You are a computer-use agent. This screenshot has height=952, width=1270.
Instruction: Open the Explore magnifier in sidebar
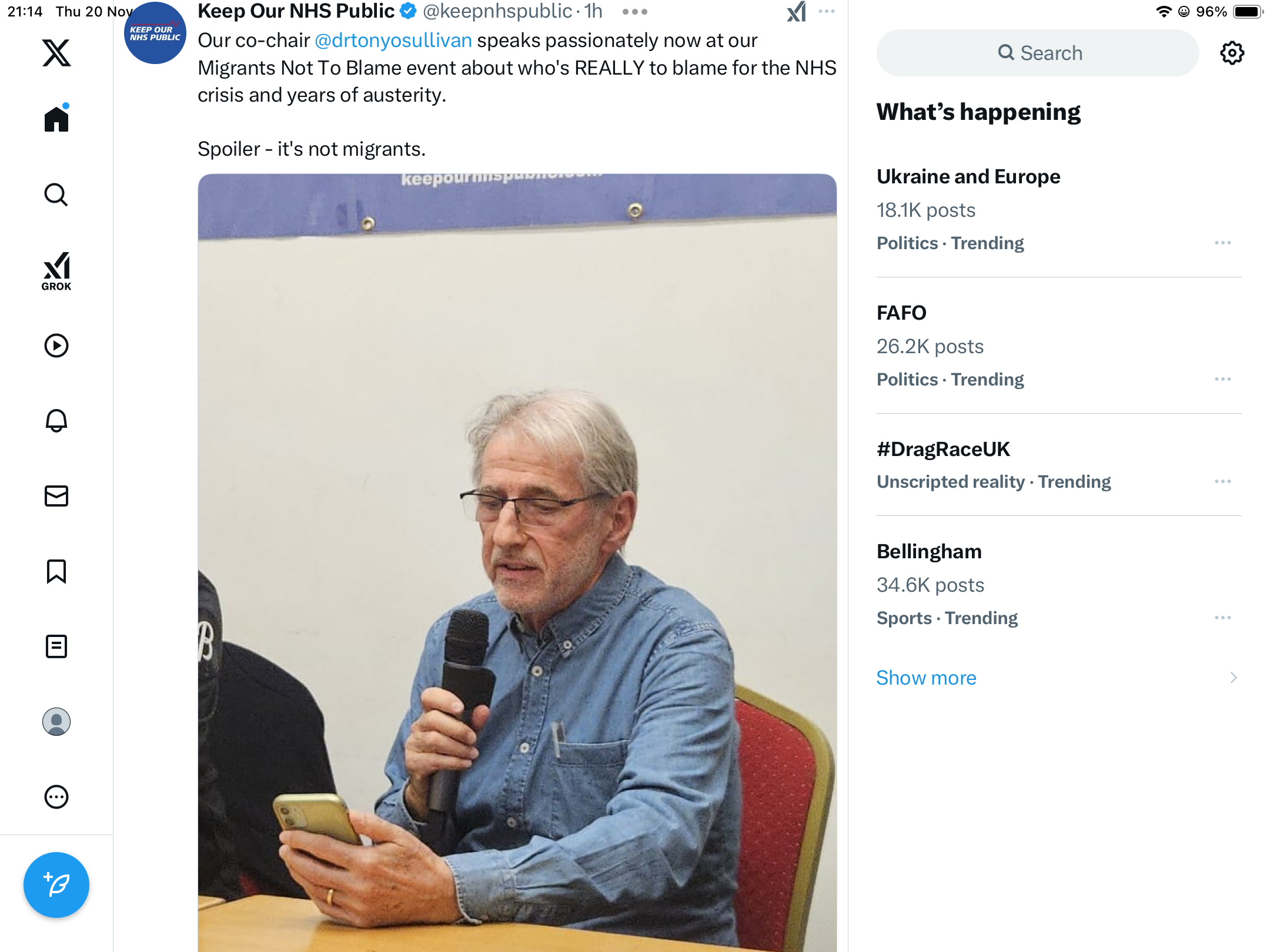(x=56, y=195)
